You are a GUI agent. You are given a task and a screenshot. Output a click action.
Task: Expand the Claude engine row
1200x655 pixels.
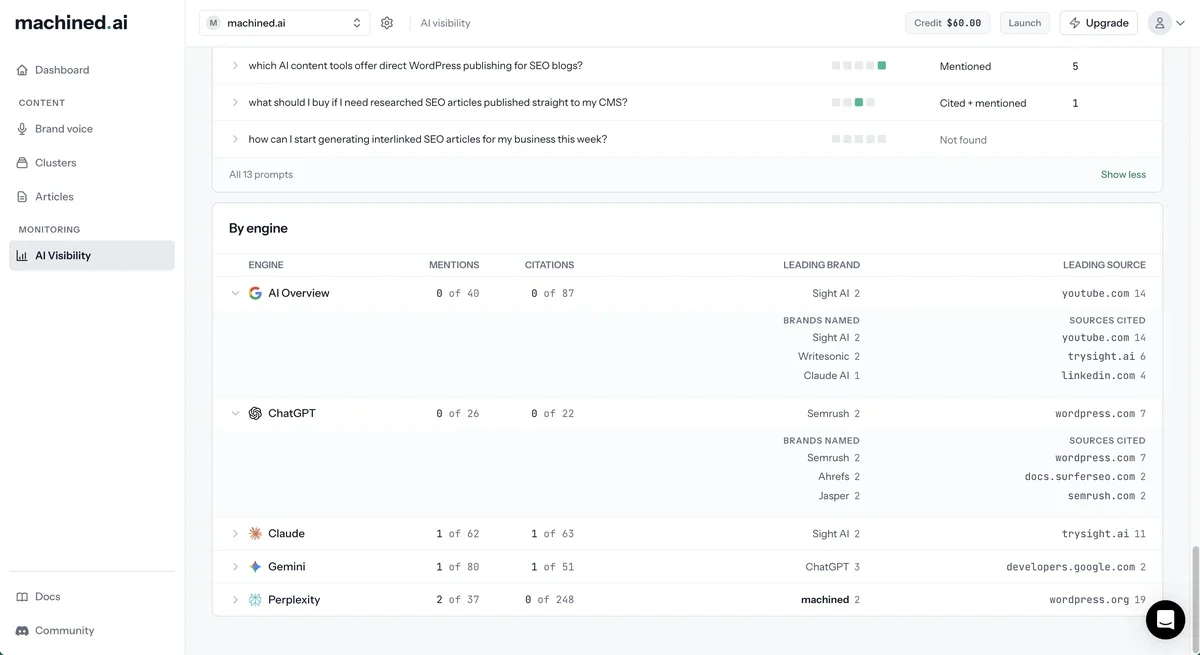coord(236,534)
